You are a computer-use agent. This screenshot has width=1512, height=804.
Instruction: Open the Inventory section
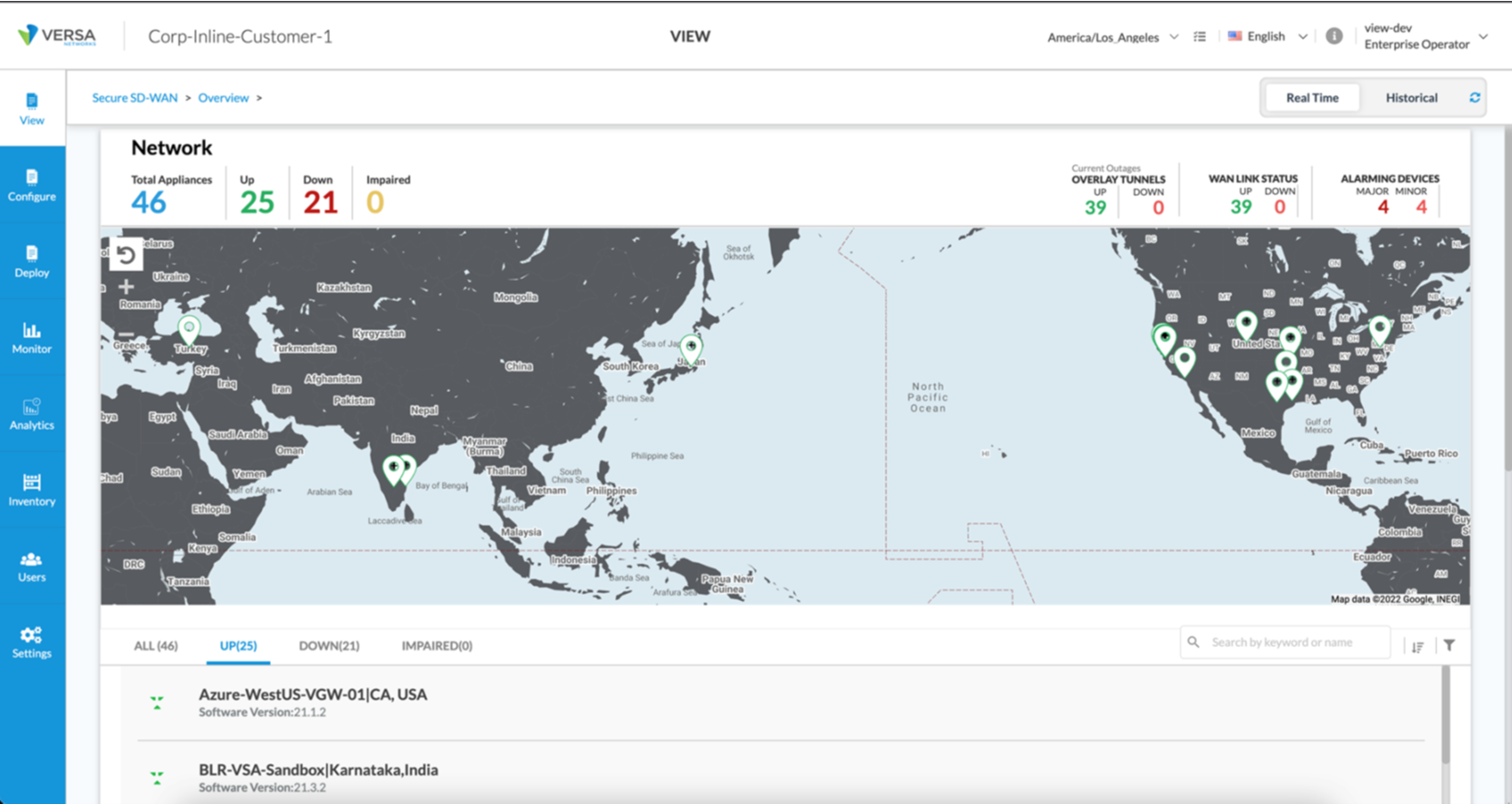coord(32,490)
